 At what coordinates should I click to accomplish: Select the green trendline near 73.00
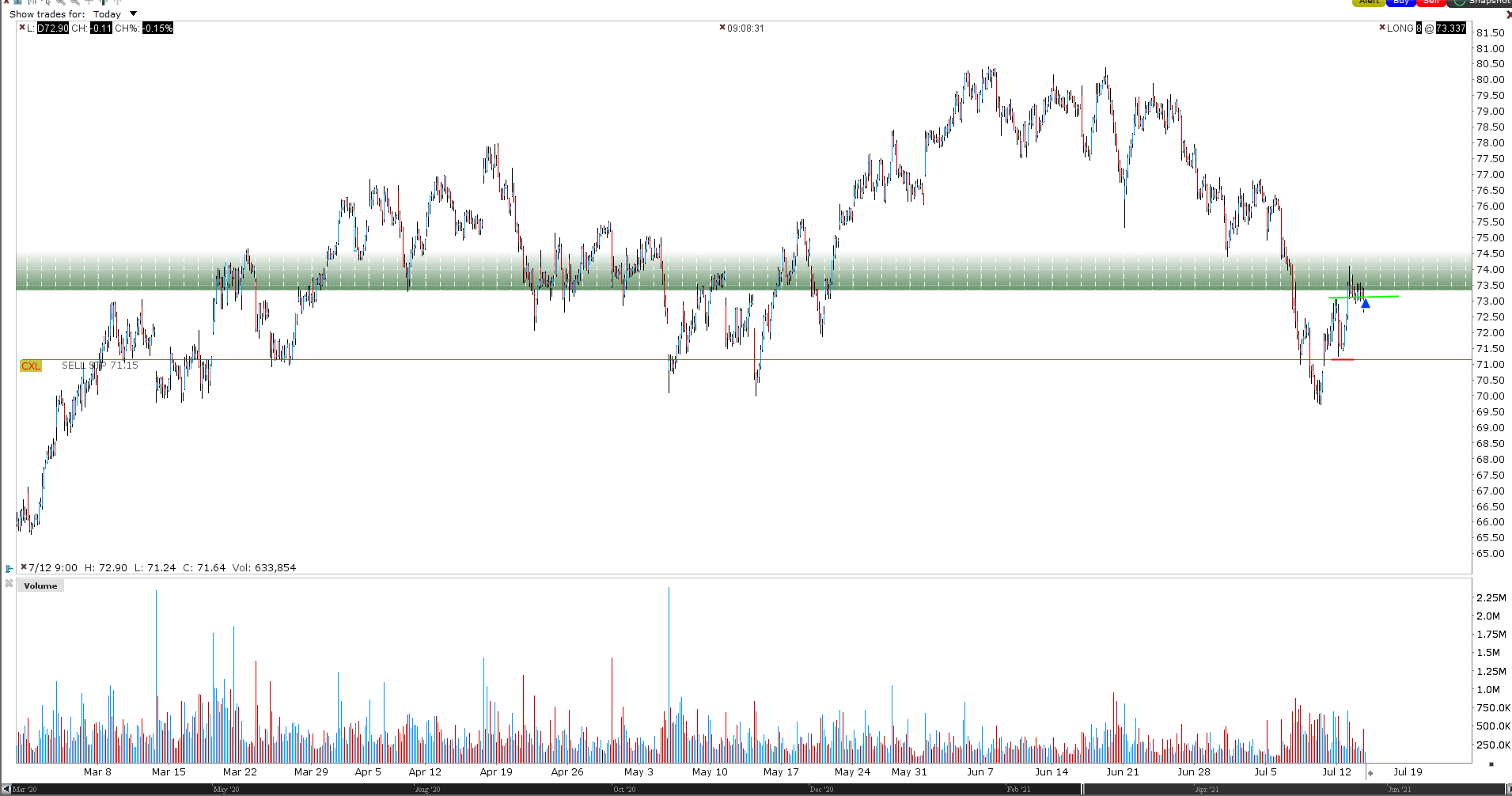(x=1364, y=298)
